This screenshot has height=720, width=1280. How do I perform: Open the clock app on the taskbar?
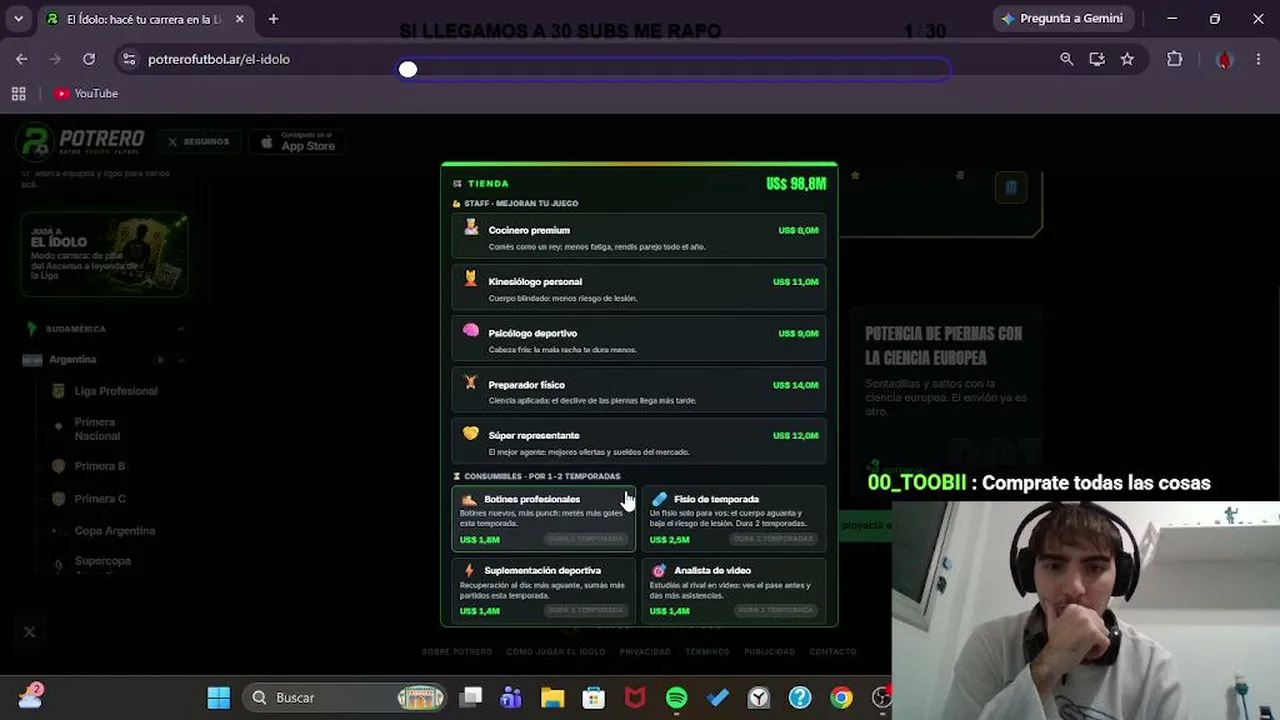758,697
